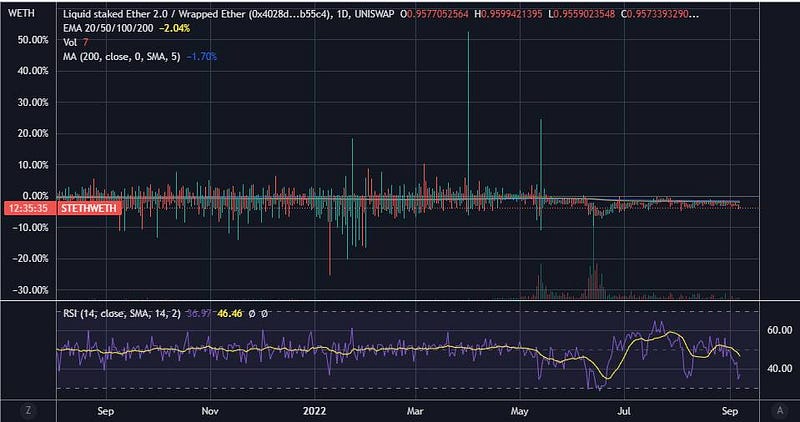Click the WETH currency label
Screen dimensions: 800x422
pos(21,13)
